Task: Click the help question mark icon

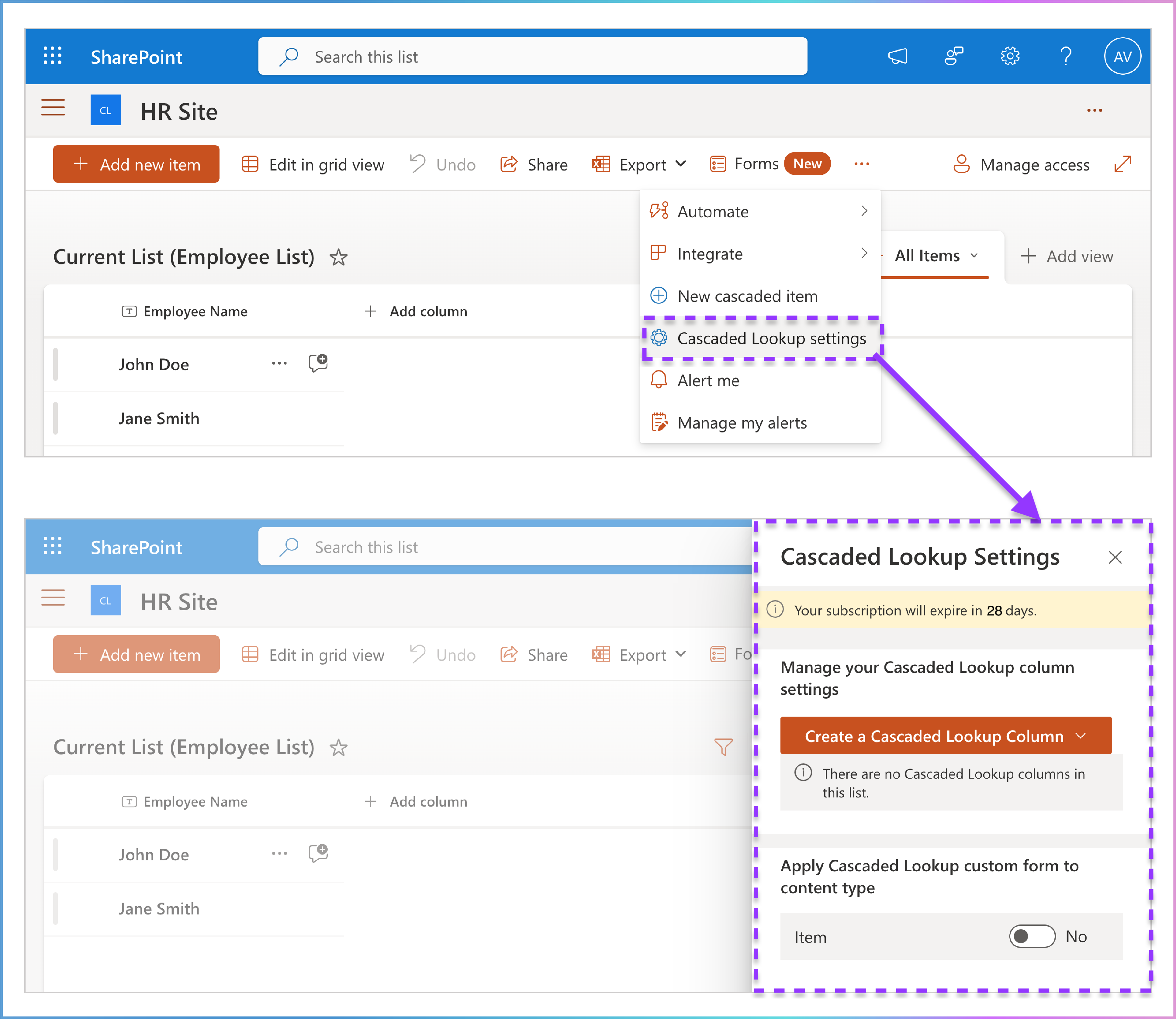Action: click(x=1066, y=56)
